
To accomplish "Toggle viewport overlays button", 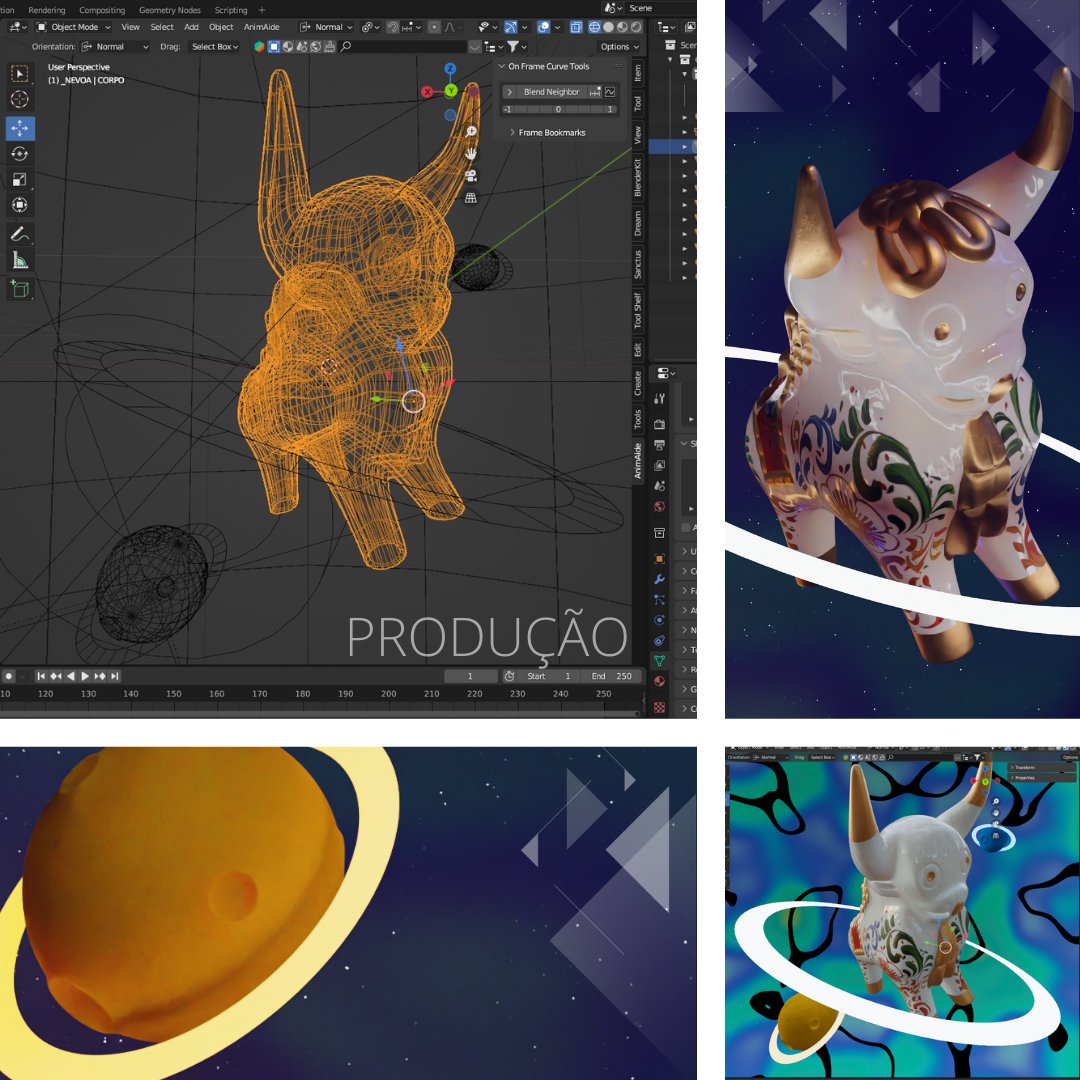I will [543, 27].
